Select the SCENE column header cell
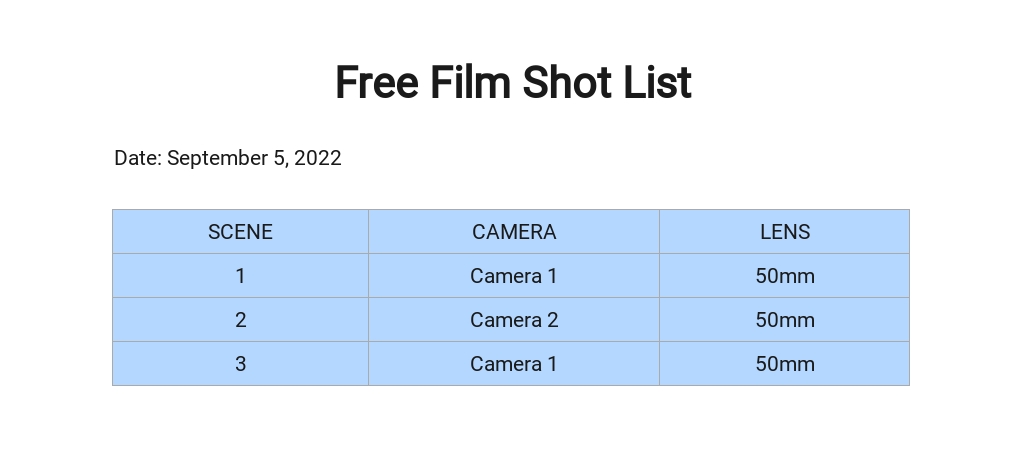This screenshot has height=476, width=1024. click(x=240, y=232)
